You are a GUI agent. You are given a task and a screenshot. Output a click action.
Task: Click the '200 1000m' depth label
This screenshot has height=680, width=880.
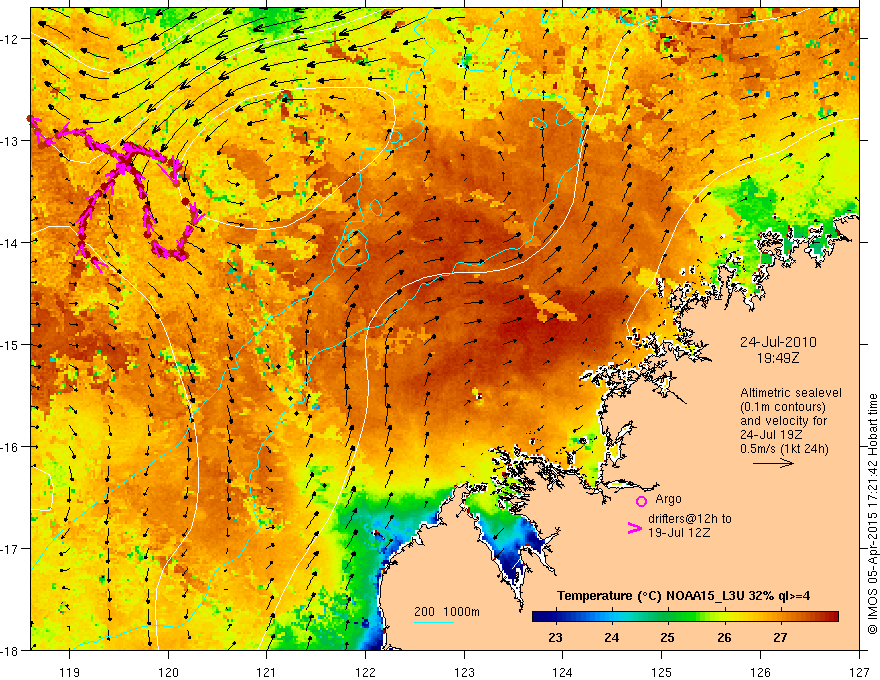tap(447, 612)
